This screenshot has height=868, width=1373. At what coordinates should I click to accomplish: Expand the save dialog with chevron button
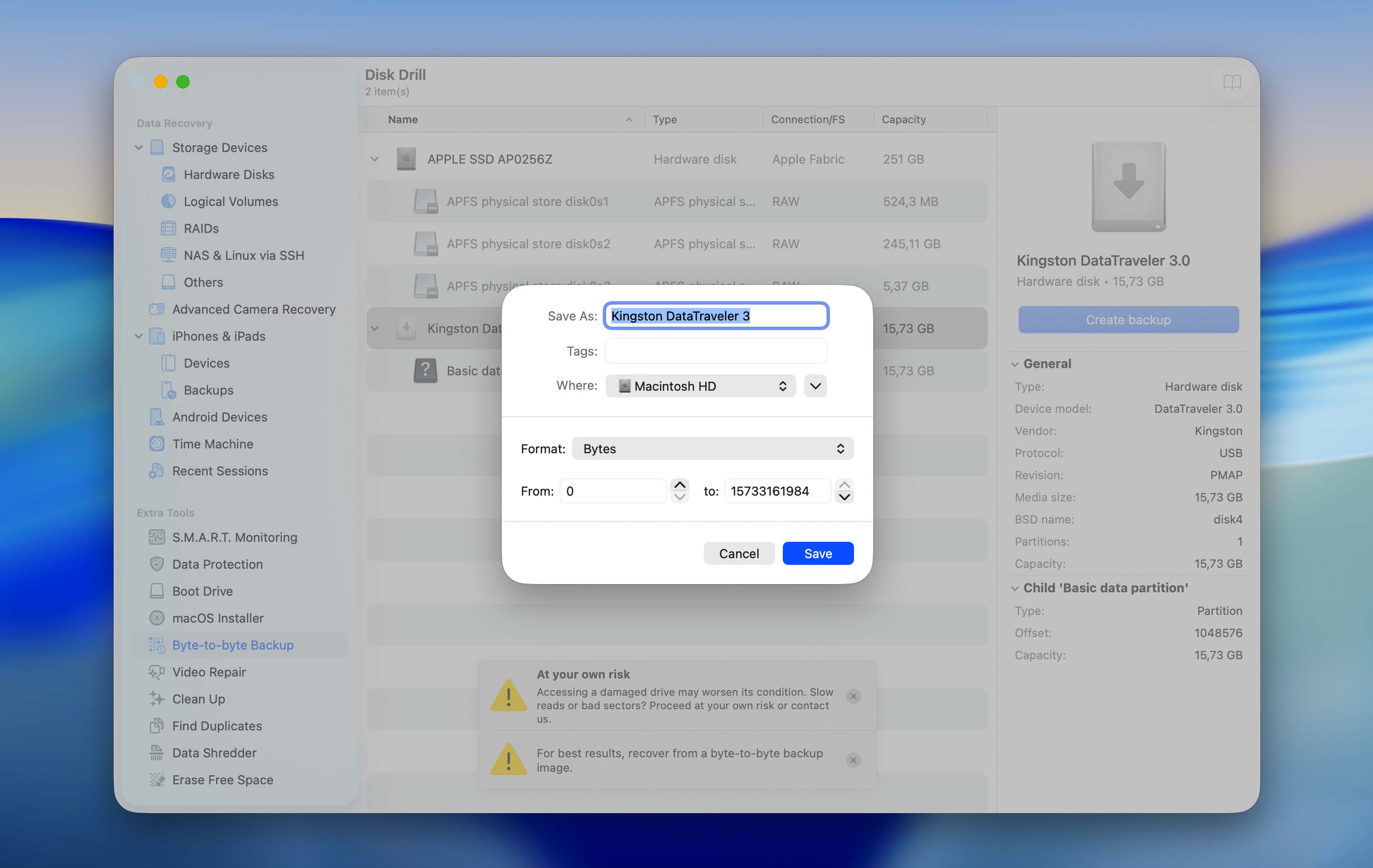tap(816, 386)
